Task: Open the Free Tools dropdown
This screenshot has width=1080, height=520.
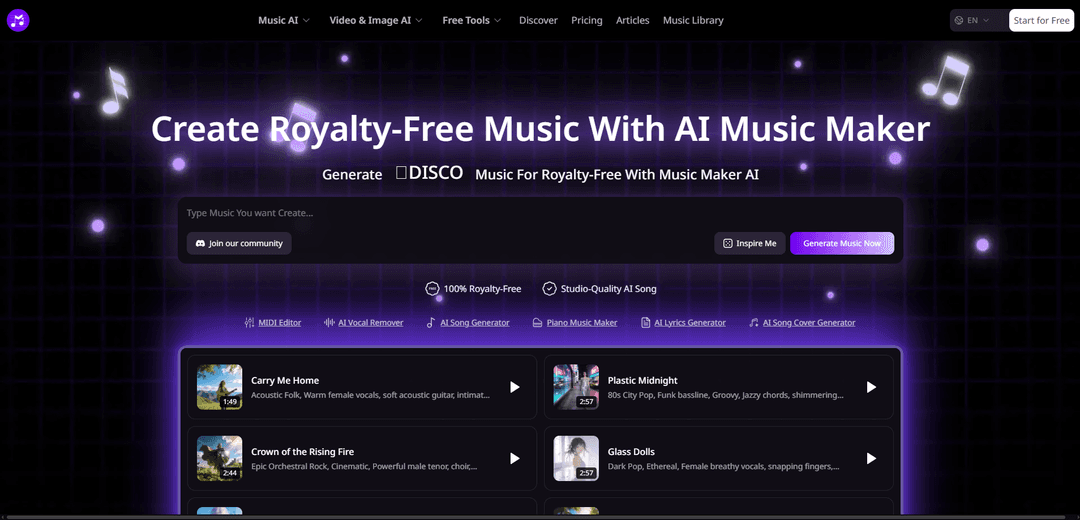Action: click(x=472, y=21)
